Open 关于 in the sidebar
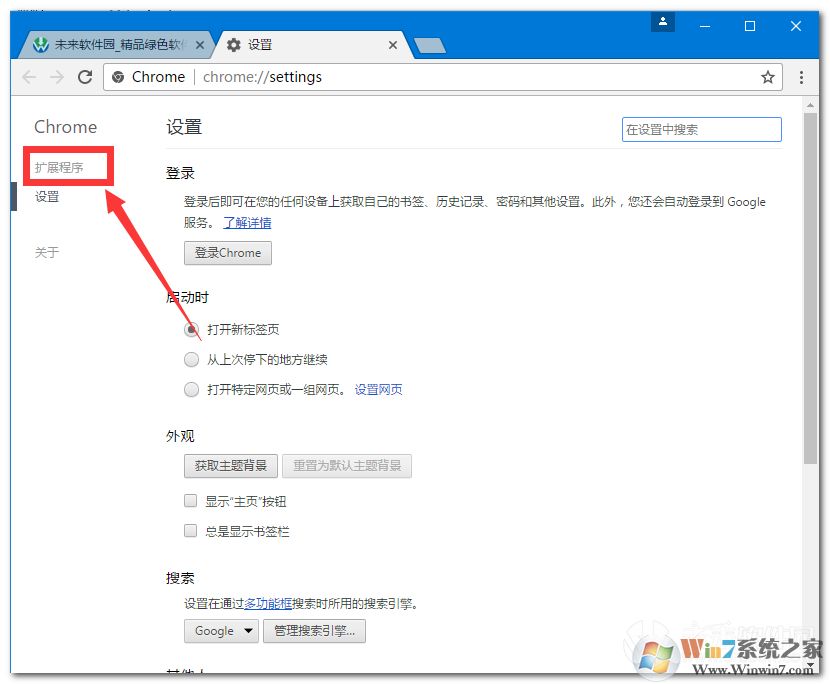The image size is (830, 684). point(47,253)
